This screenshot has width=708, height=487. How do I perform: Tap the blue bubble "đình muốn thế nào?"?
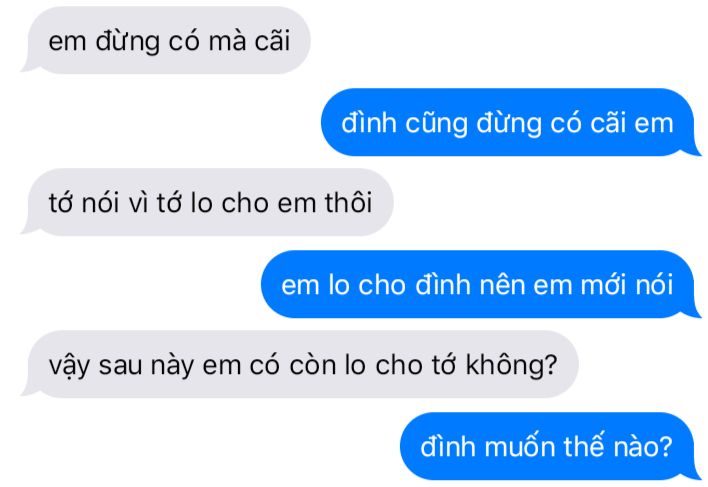[x=548, y=446]
